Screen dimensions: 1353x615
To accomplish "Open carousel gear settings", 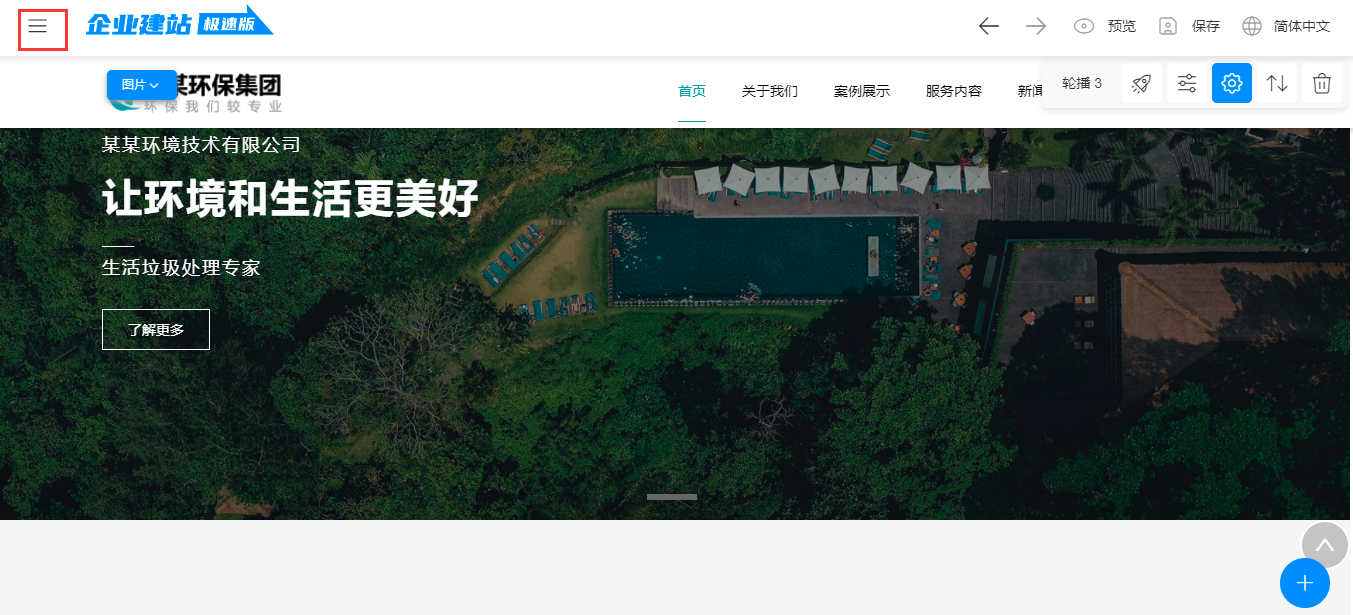I will click(x=1232, y=84).
